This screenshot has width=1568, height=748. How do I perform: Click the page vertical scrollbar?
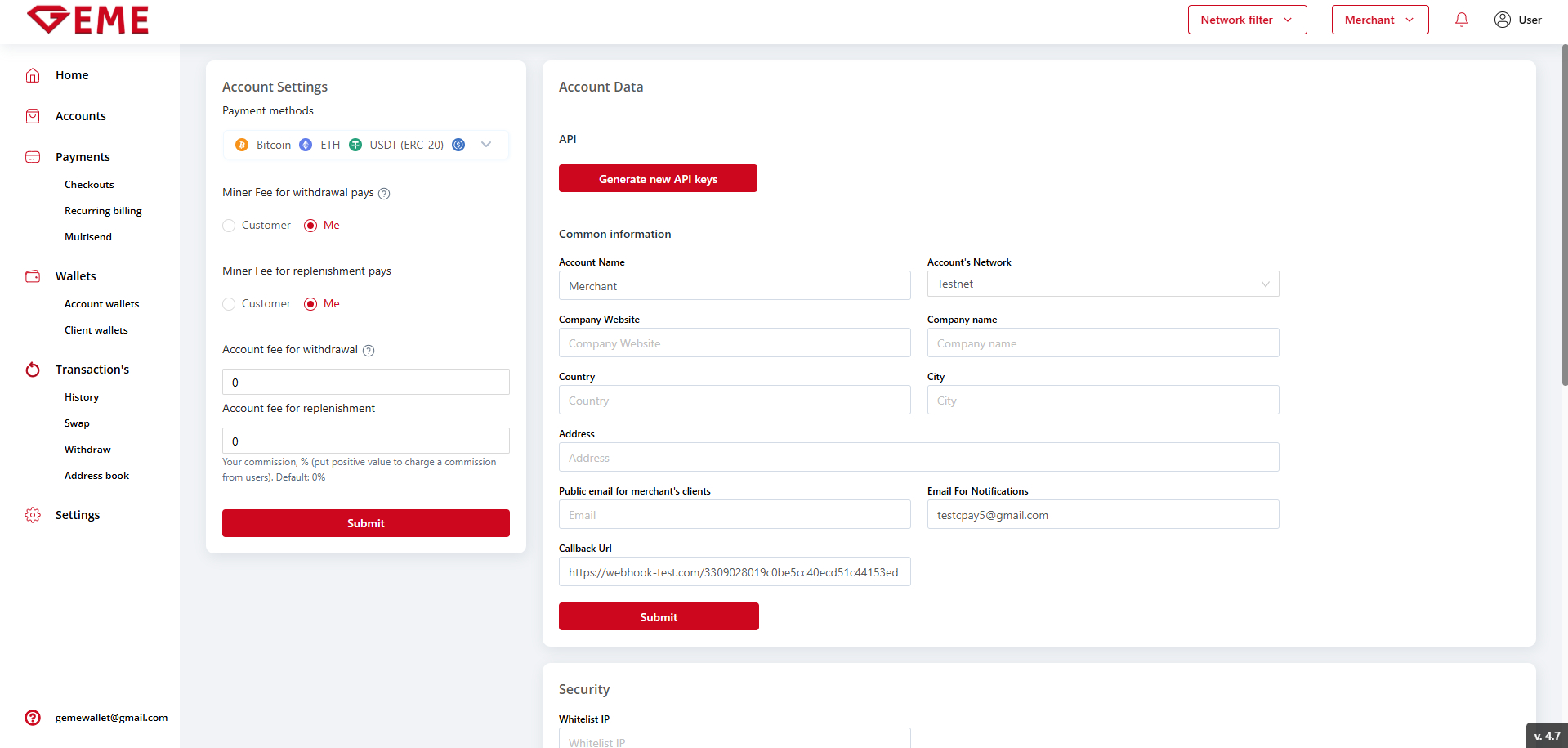pyautogui.click(x=1564, y=213)
